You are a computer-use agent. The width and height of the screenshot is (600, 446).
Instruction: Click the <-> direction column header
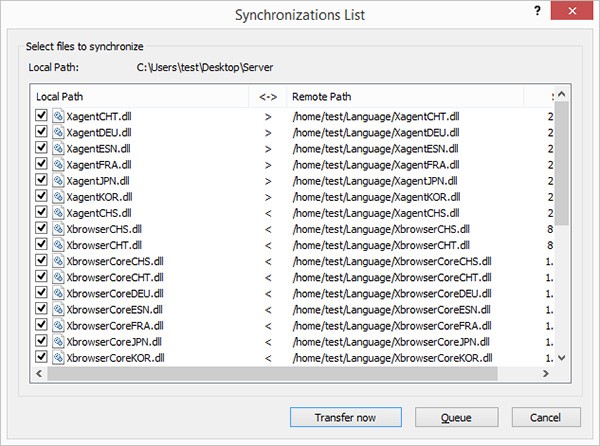click(268, 96)
